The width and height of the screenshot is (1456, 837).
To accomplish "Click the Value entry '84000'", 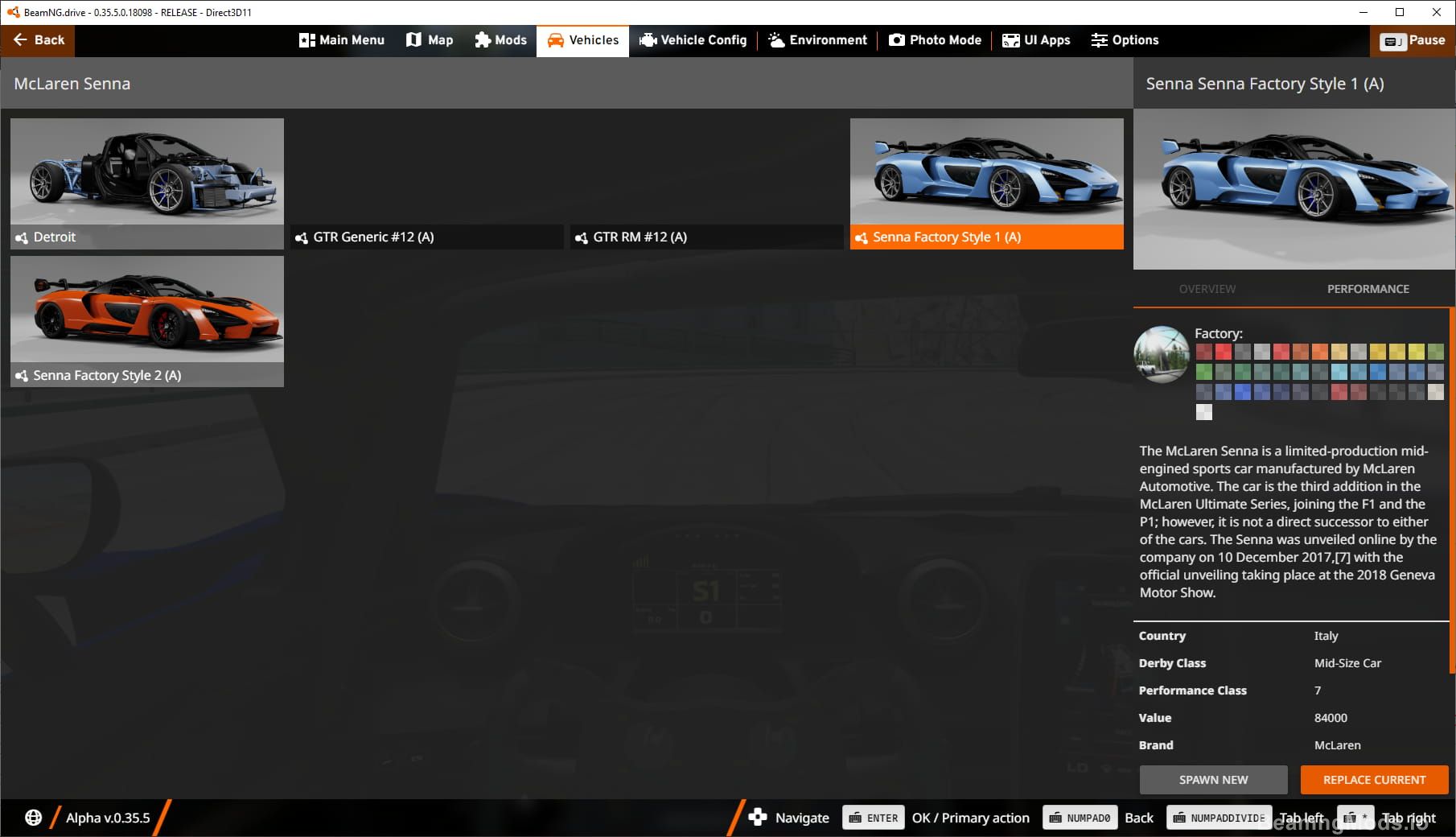I will [1331, 718].
